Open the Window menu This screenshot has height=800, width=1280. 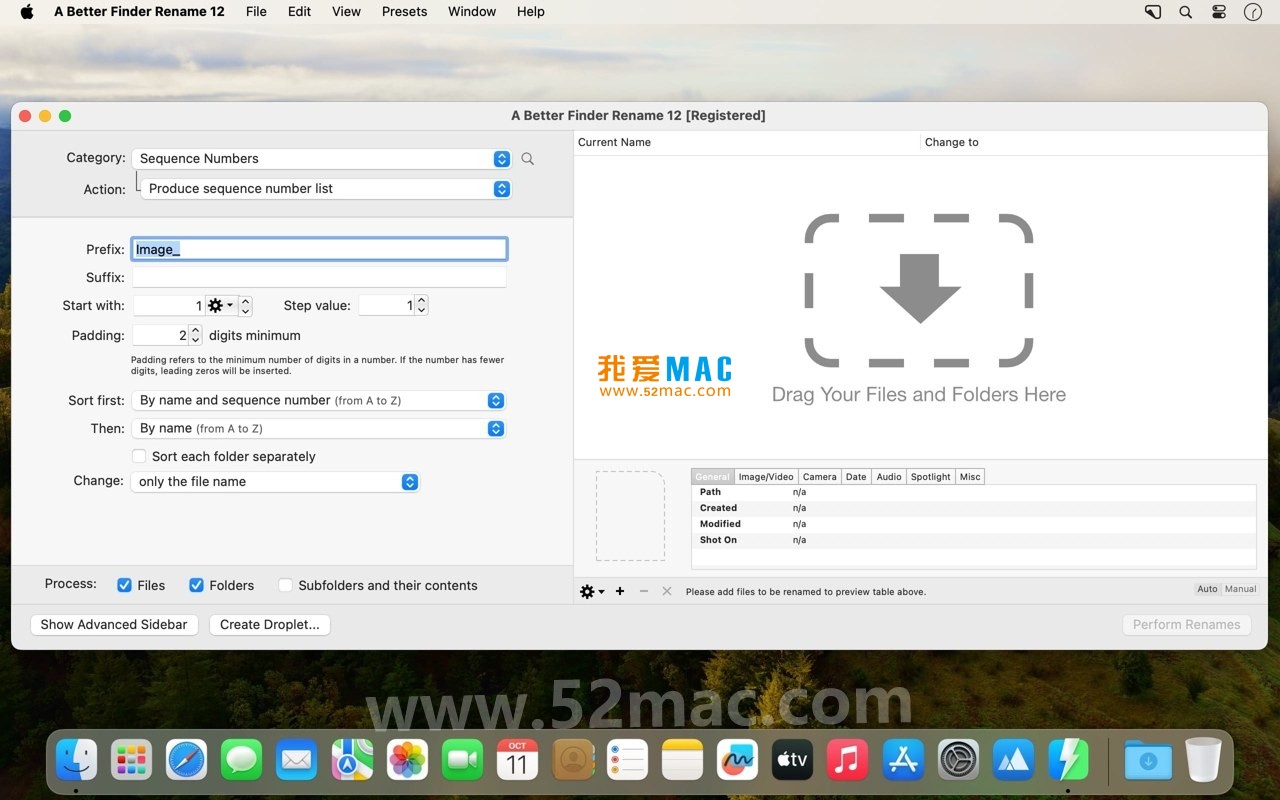(472, 12)
